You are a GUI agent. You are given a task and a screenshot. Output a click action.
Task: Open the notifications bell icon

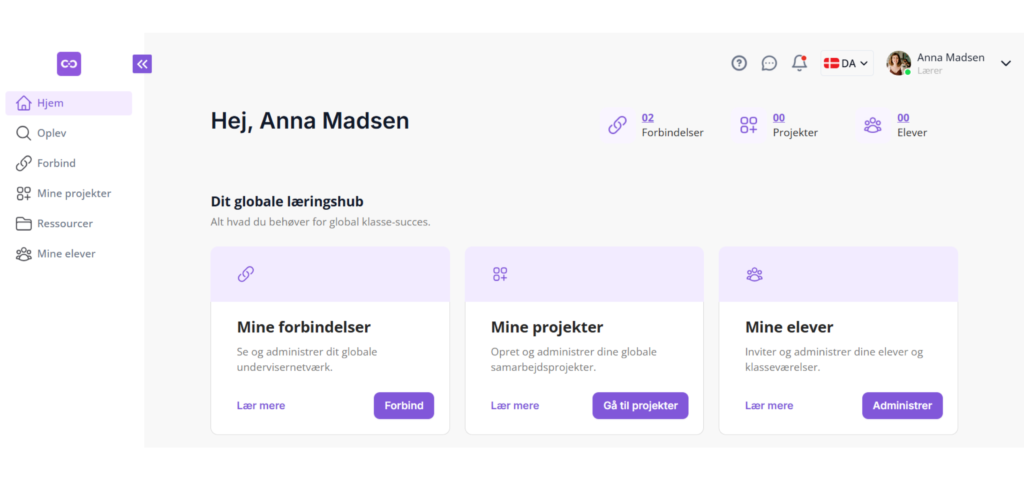[799, 63]
